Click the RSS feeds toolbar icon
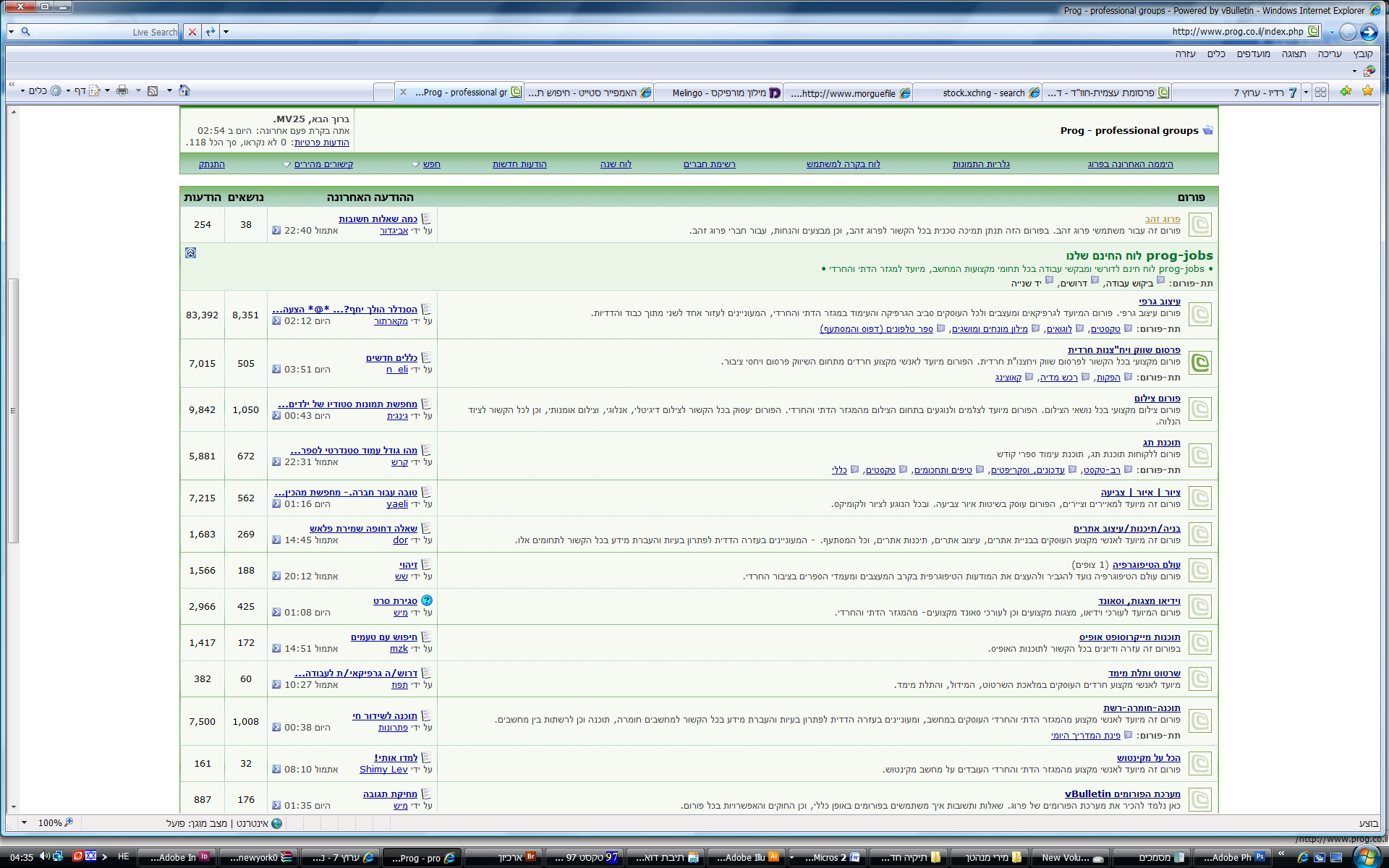The width and height of the screenshot is (1389, 868). click(x=153, y=91)
